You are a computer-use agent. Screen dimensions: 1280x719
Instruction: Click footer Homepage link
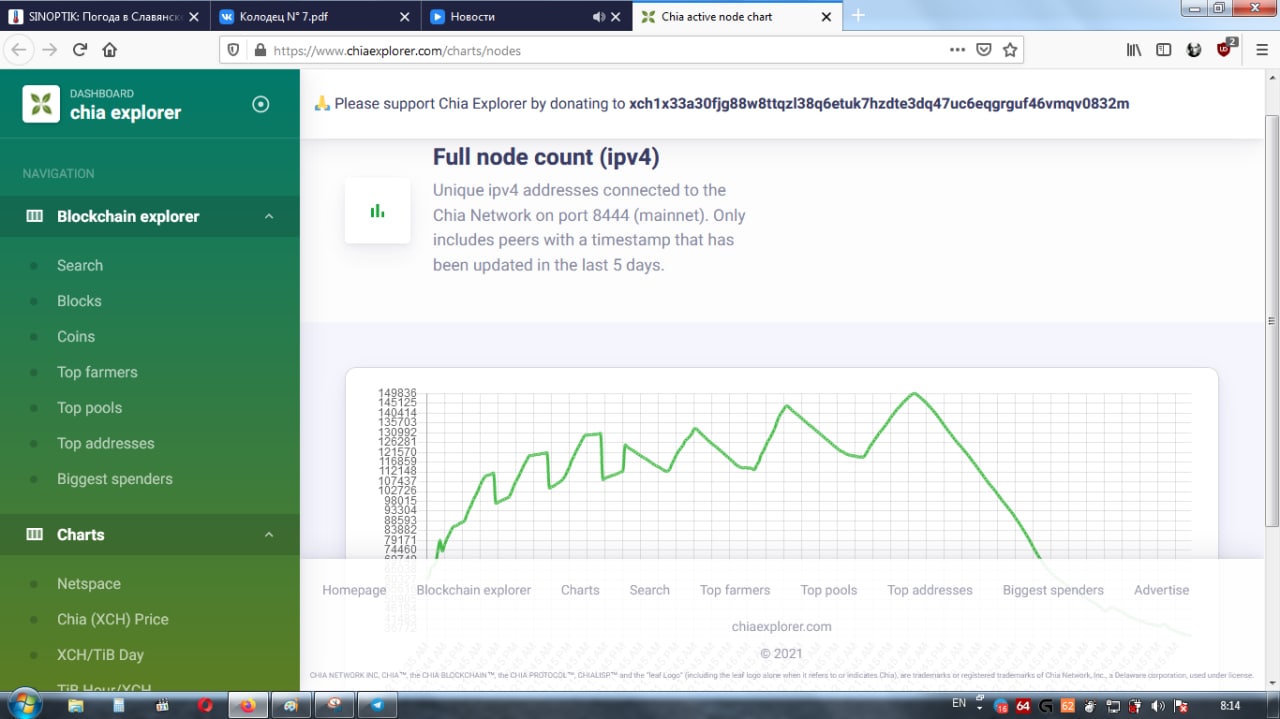[354, 590]
